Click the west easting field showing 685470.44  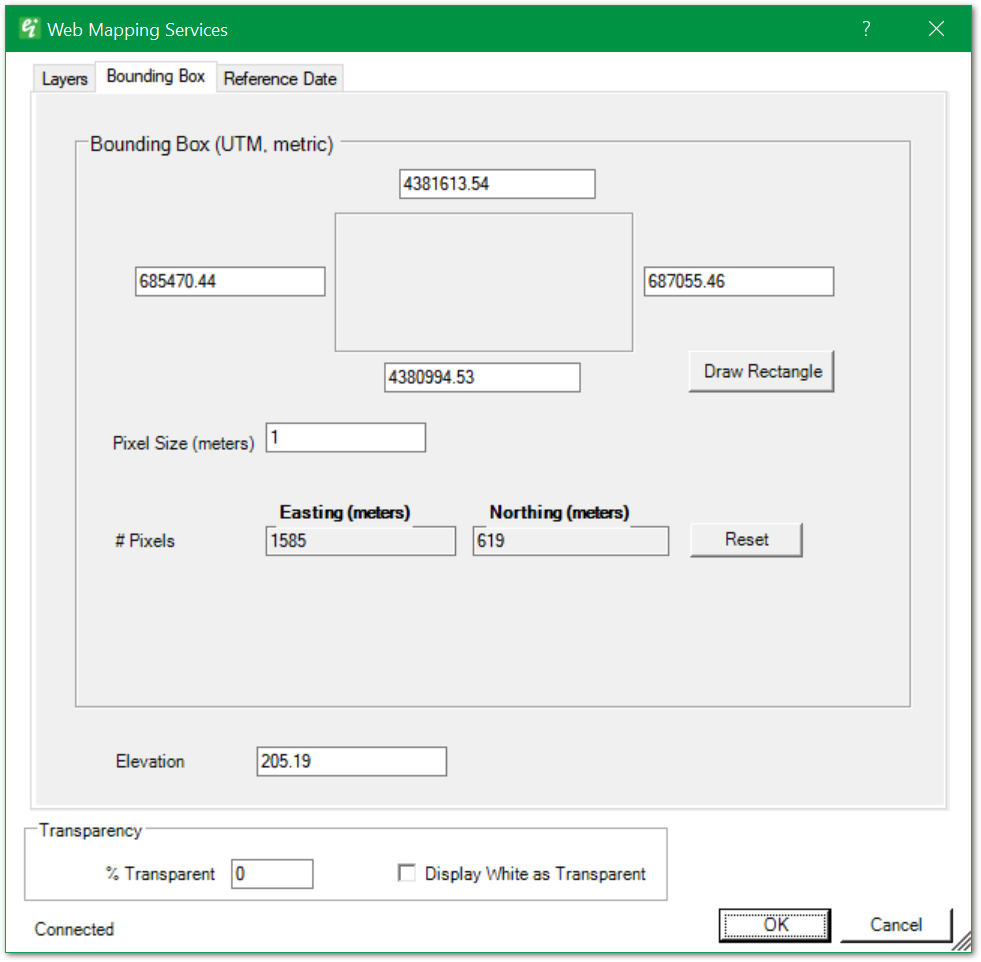pos(230,281)
